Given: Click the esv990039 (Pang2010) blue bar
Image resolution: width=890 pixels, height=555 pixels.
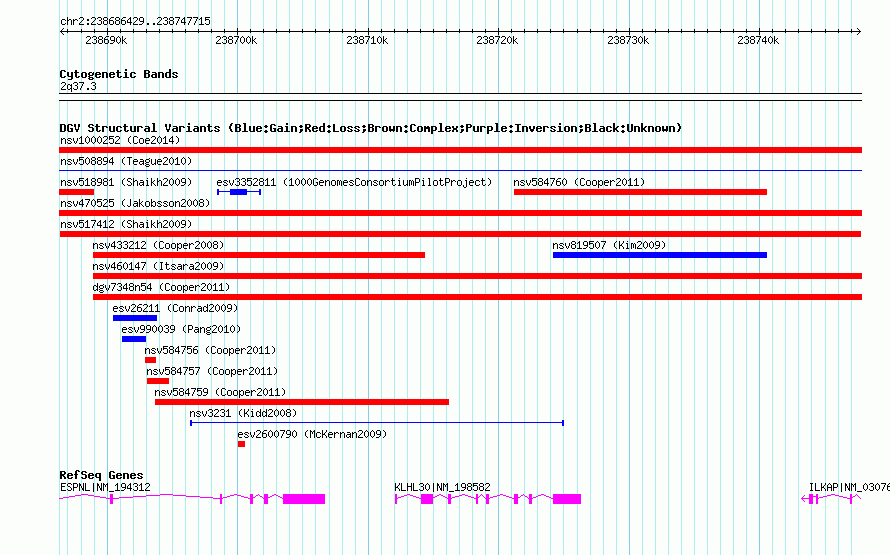Looking at the screenshot, I should (x=134, y=339).
